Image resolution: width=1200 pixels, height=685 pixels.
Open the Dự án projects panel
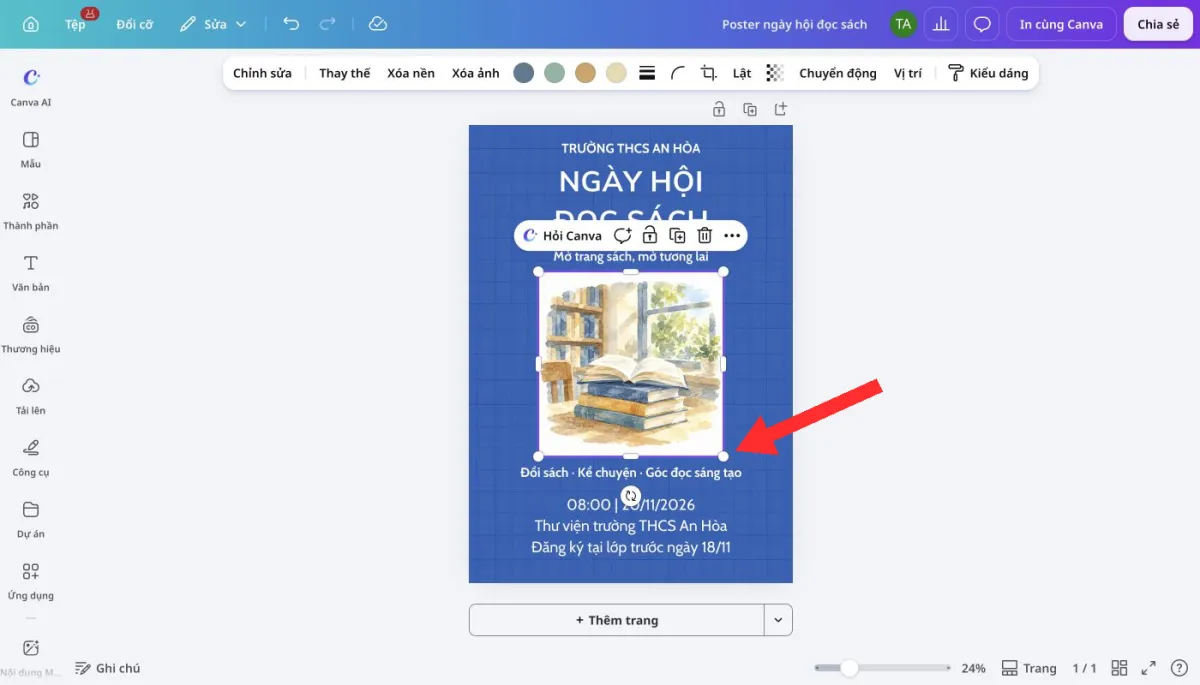[31, 519]
